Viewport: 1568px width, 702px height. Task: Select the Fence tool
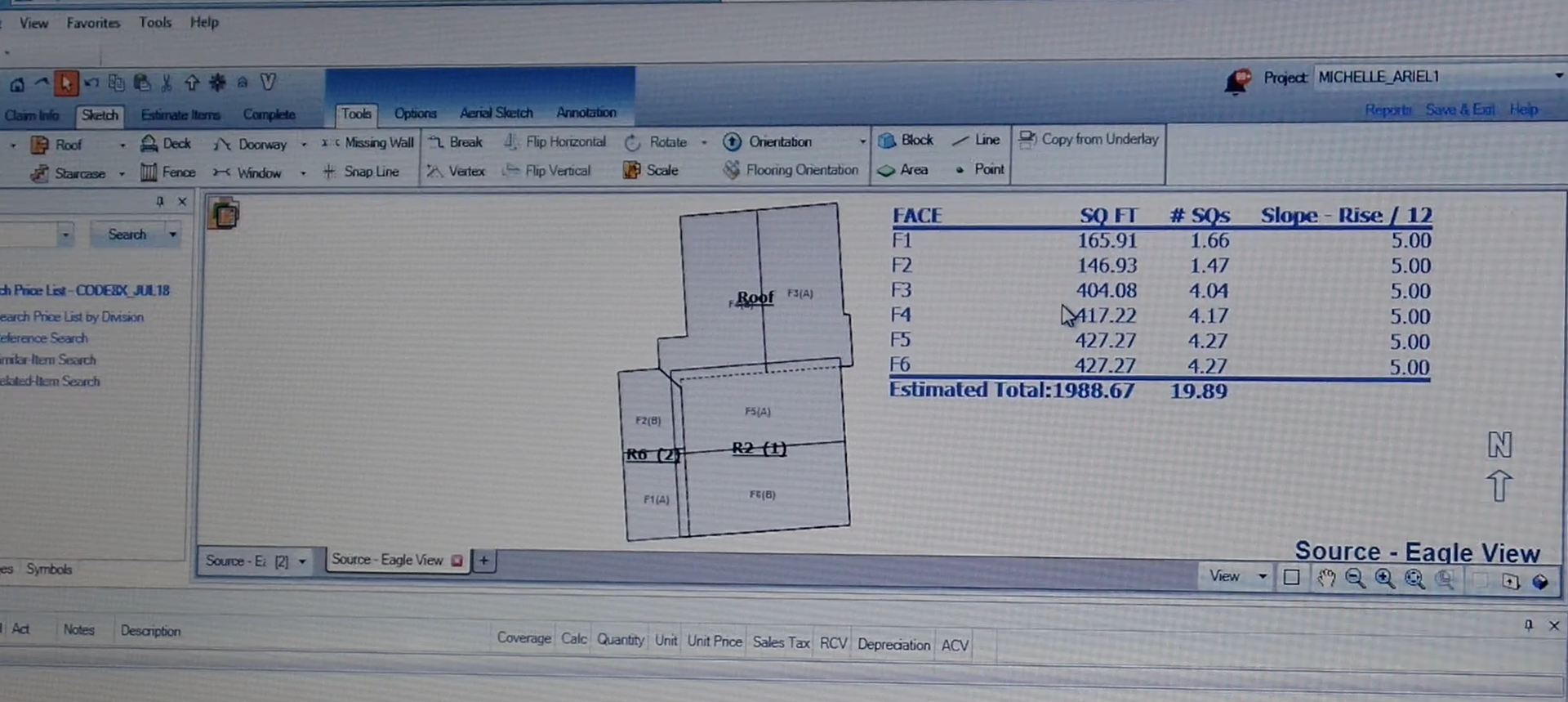point(167,172)
